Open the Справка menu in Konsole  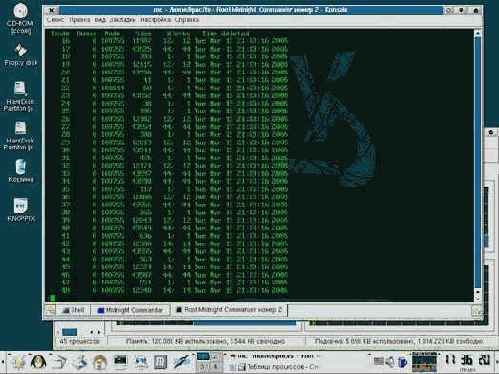pos(187,20)
